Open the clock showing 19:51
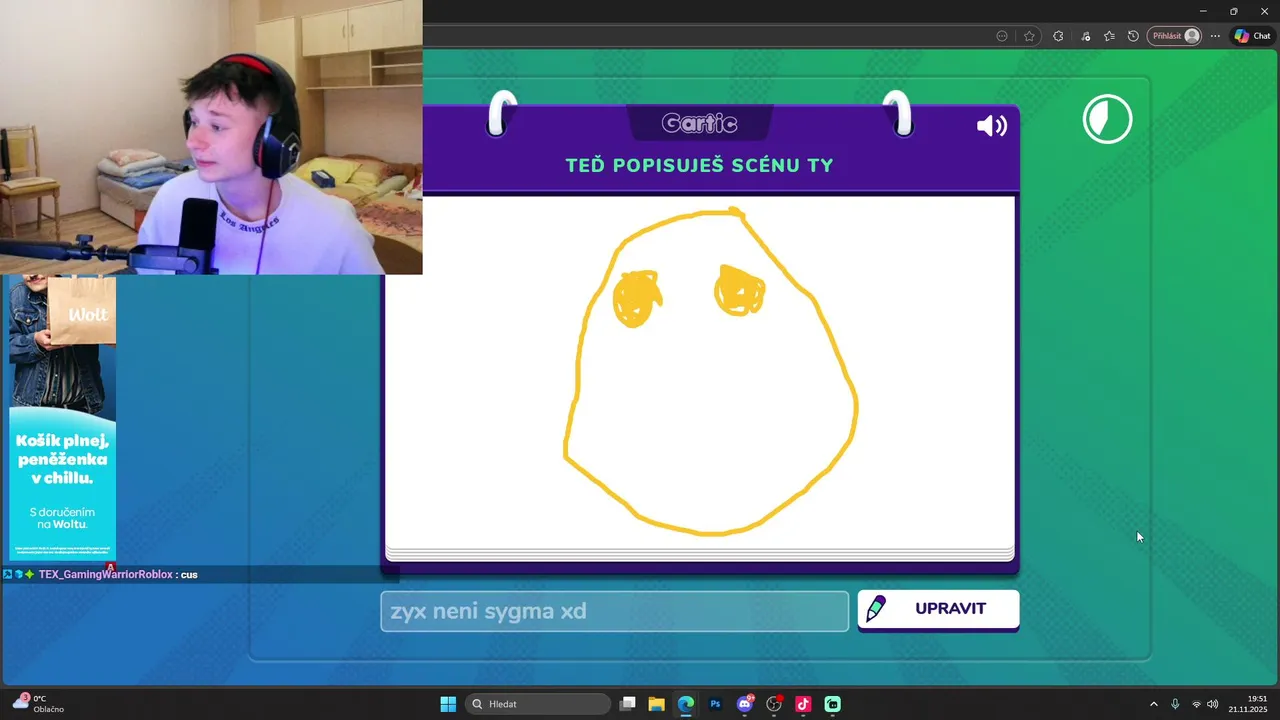This screenshot has height=720, width=1280. click(1247, 703)
